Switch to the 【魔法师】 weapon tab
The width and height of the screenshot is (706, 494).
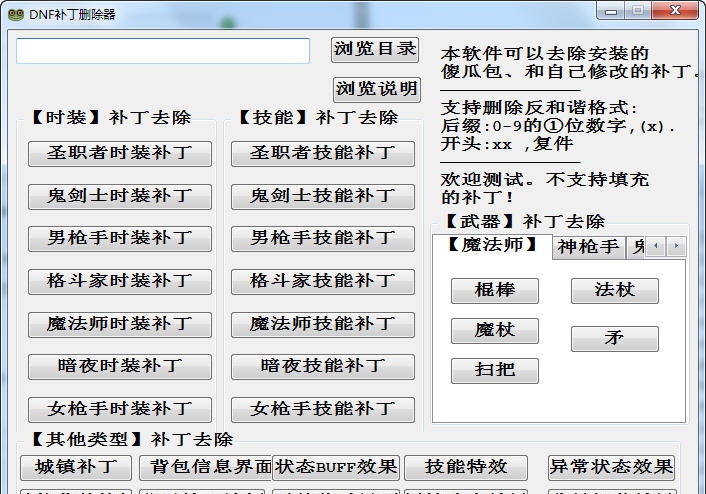pos(492,246)
